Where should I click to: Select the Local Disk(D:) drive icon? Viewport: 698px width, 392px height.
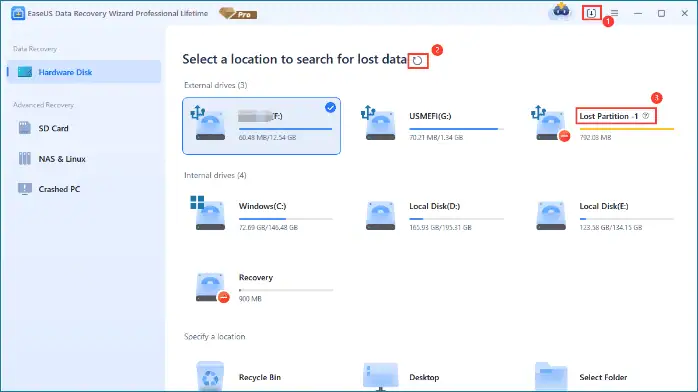380,216
